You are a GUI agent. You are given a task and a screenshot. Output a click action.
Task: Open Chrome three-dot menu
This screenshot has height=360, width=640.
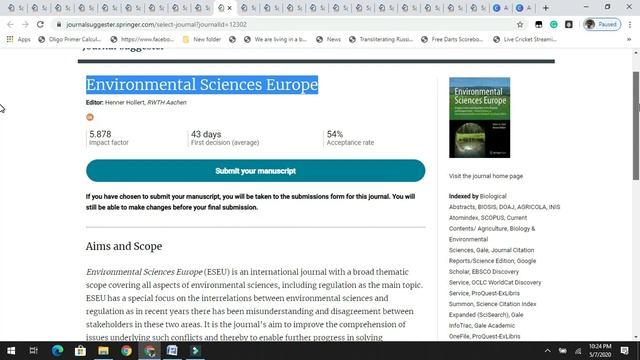click(x=630, y=24)
